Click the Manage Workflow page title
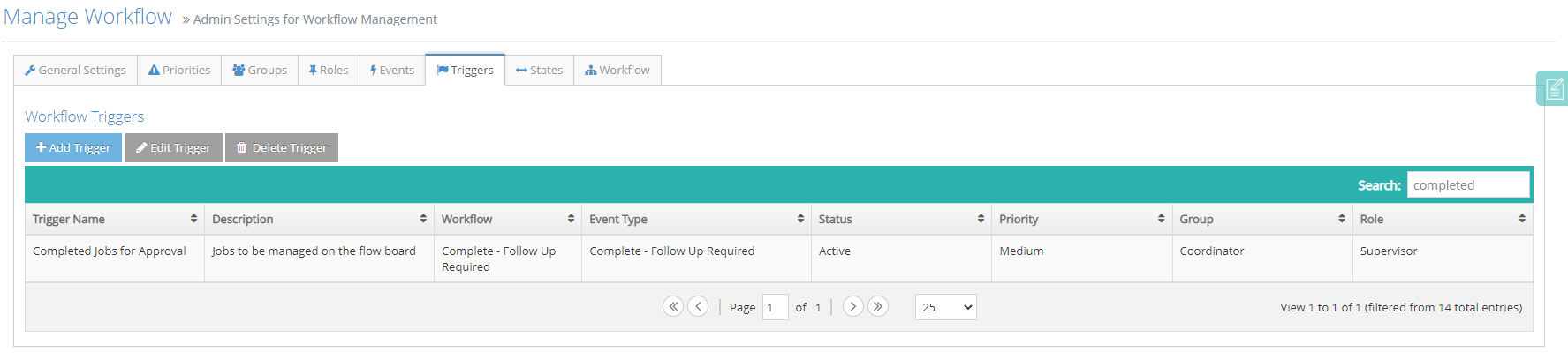The image size is (1568, 360). (x=87, y=17)
